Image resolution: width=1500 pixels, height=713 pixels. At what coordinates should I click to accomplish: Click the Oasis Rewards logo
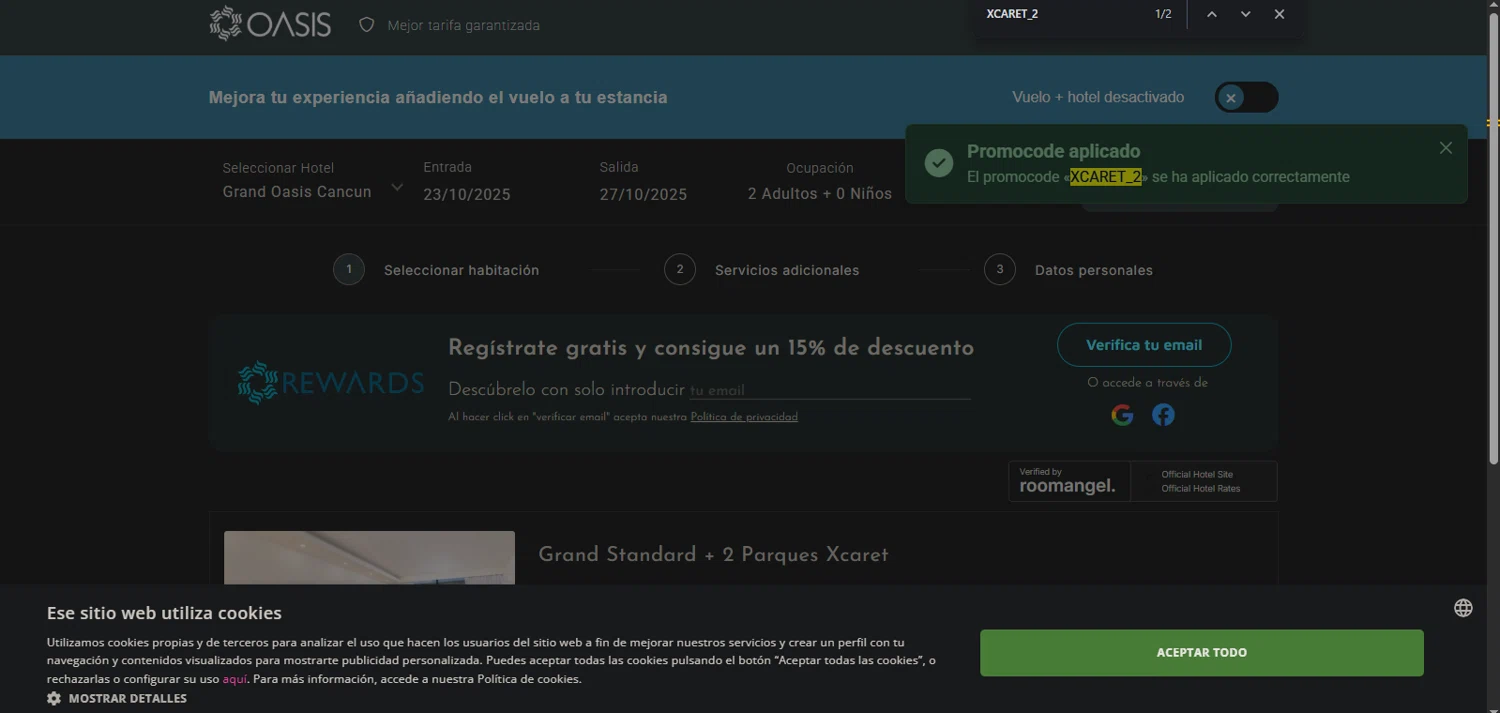330,383
